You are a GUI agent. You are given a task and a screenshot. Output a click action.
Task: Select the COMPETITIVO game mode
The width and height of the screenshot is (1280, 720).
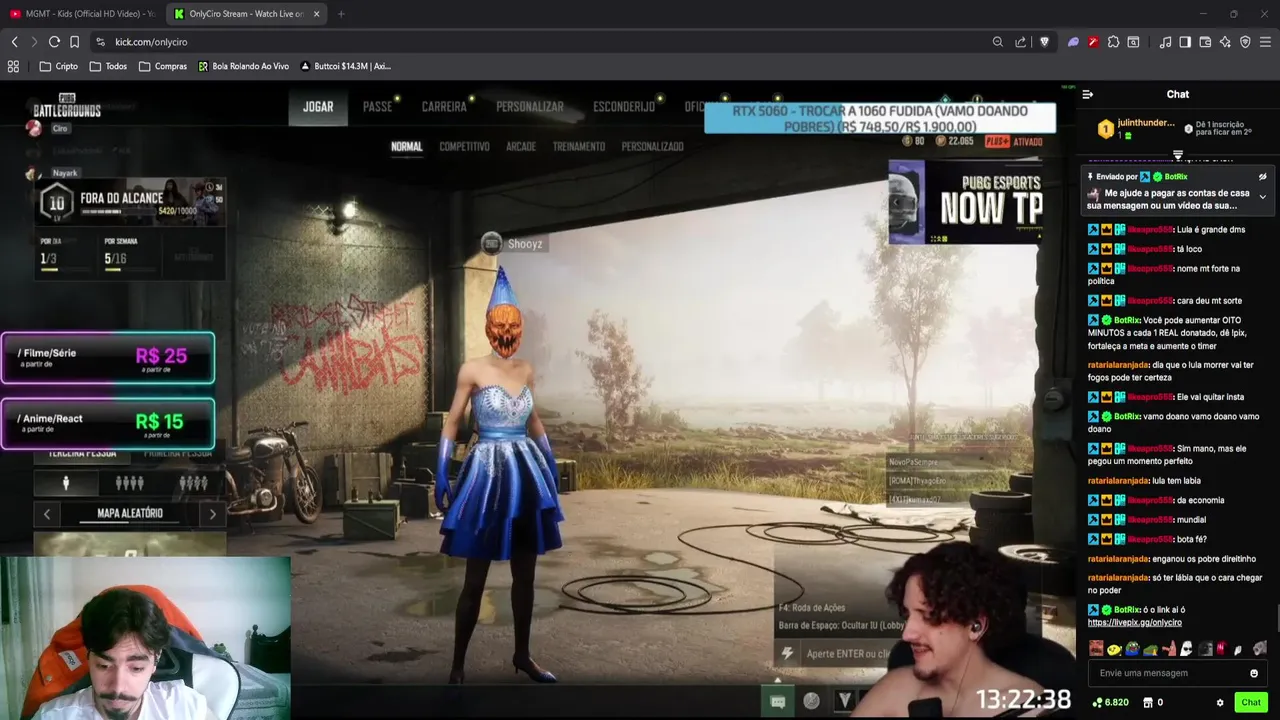click(465, 147)
